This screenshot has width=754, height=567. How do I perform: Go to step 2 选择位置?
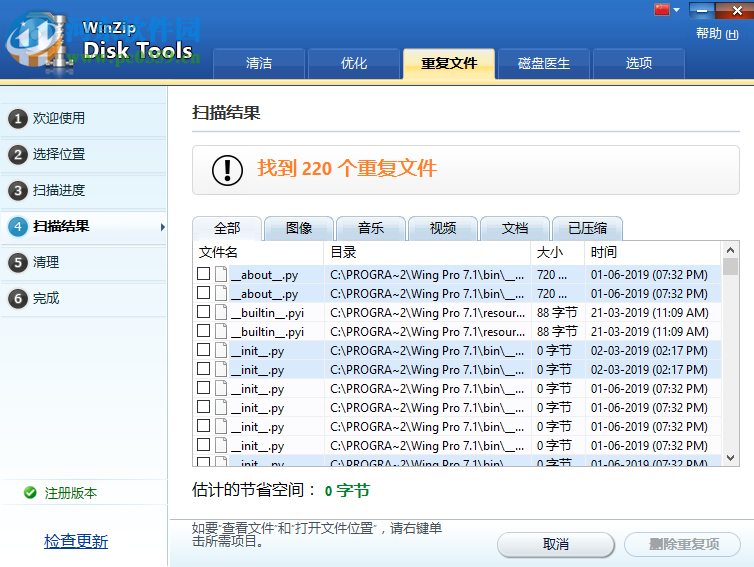pyautogui.click(x=83, y=154)
